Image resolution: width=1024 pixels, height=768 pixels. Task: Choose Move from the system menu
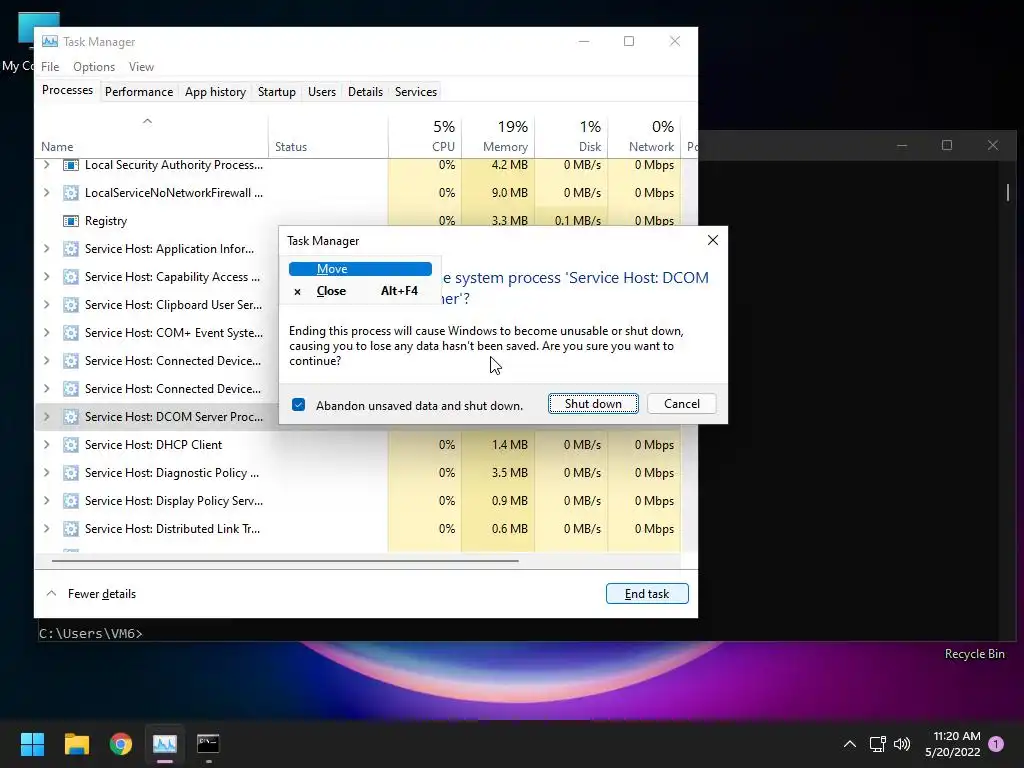click(360, 269)
